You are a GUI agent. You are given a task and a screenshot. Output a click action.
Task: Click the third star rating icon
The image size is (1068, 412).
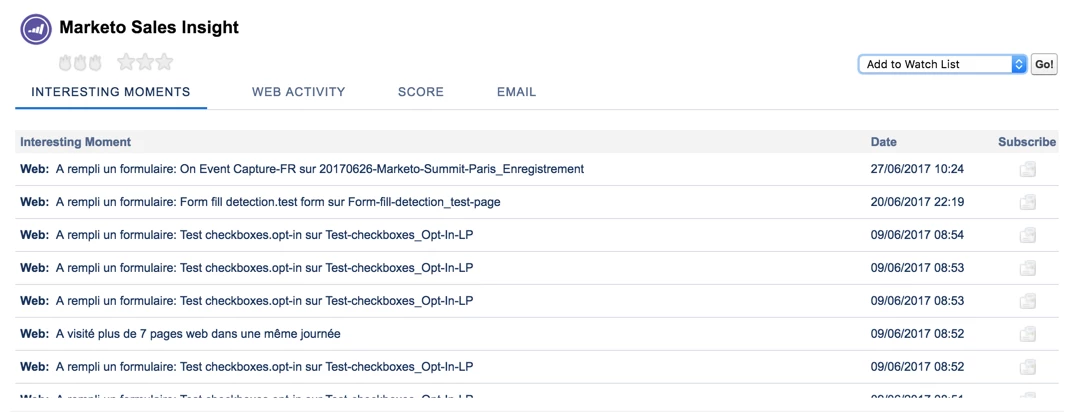[164, 63]
